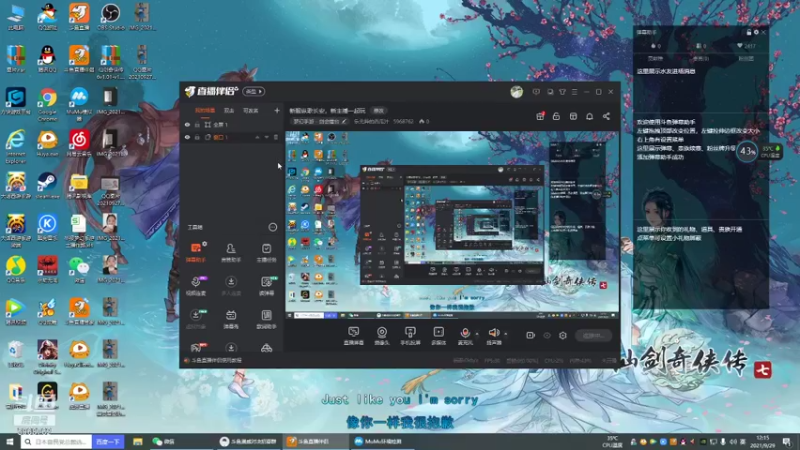Add a screen capture source (直播屏幕)
Image resolution: width=800 pixels, height=450 pixels.
[x=354, y=336]
